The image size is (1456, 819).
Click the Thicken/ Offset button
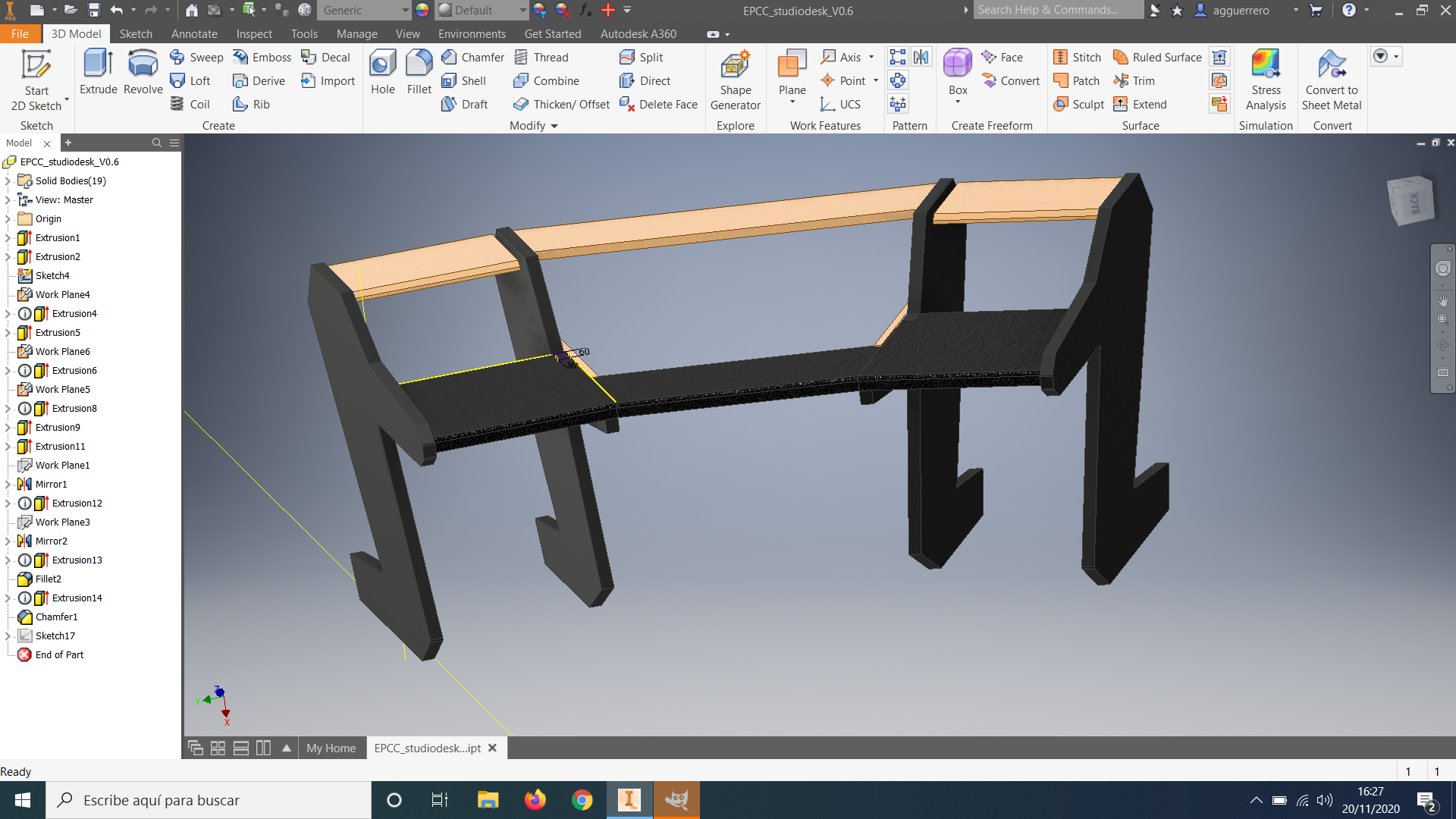(x=561, y=105)
